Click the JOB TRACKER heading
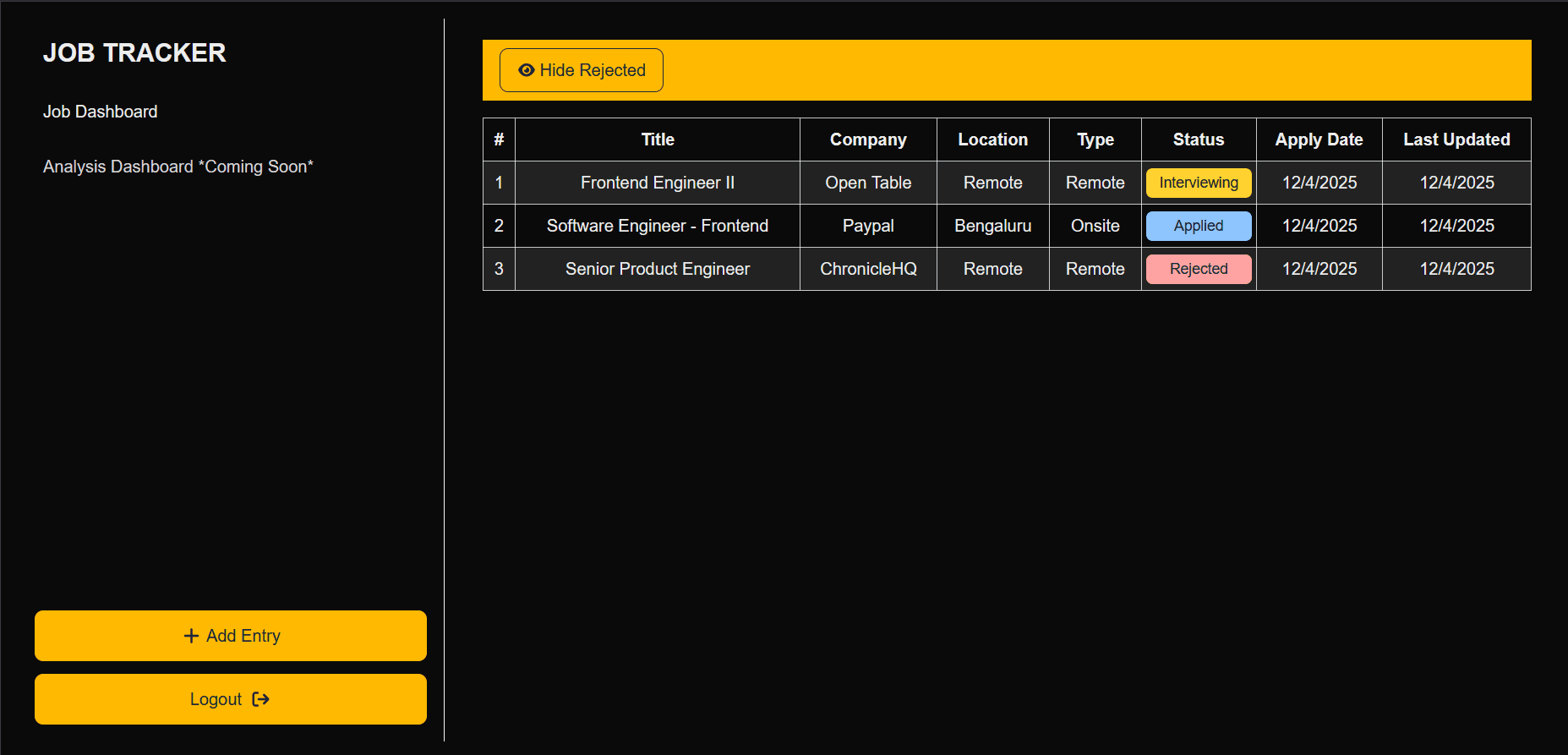The width and height of the screenshot is (1568, 755). pos(134,53)
